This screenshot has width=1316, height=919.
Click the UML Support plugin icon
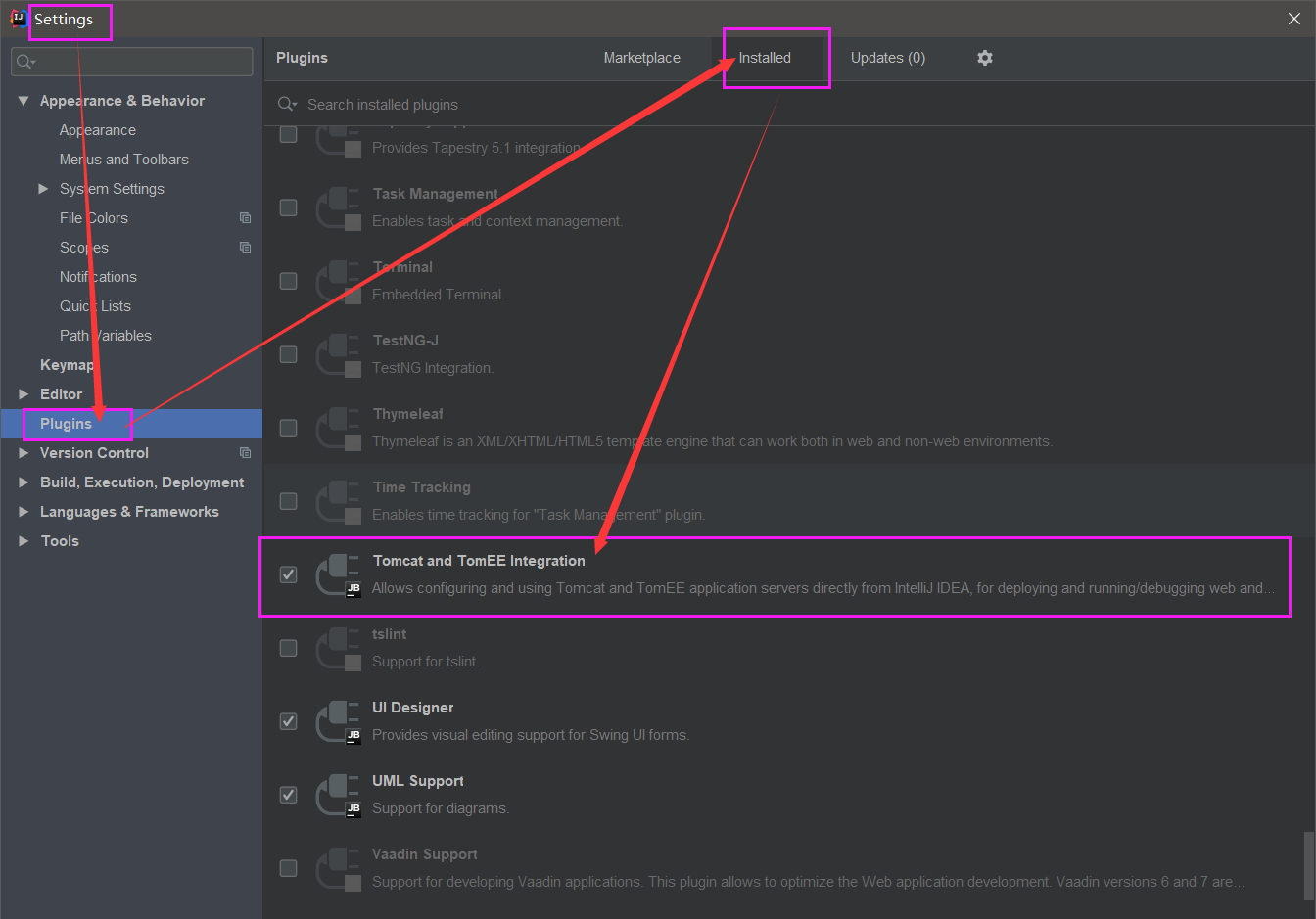pos(339,795)
